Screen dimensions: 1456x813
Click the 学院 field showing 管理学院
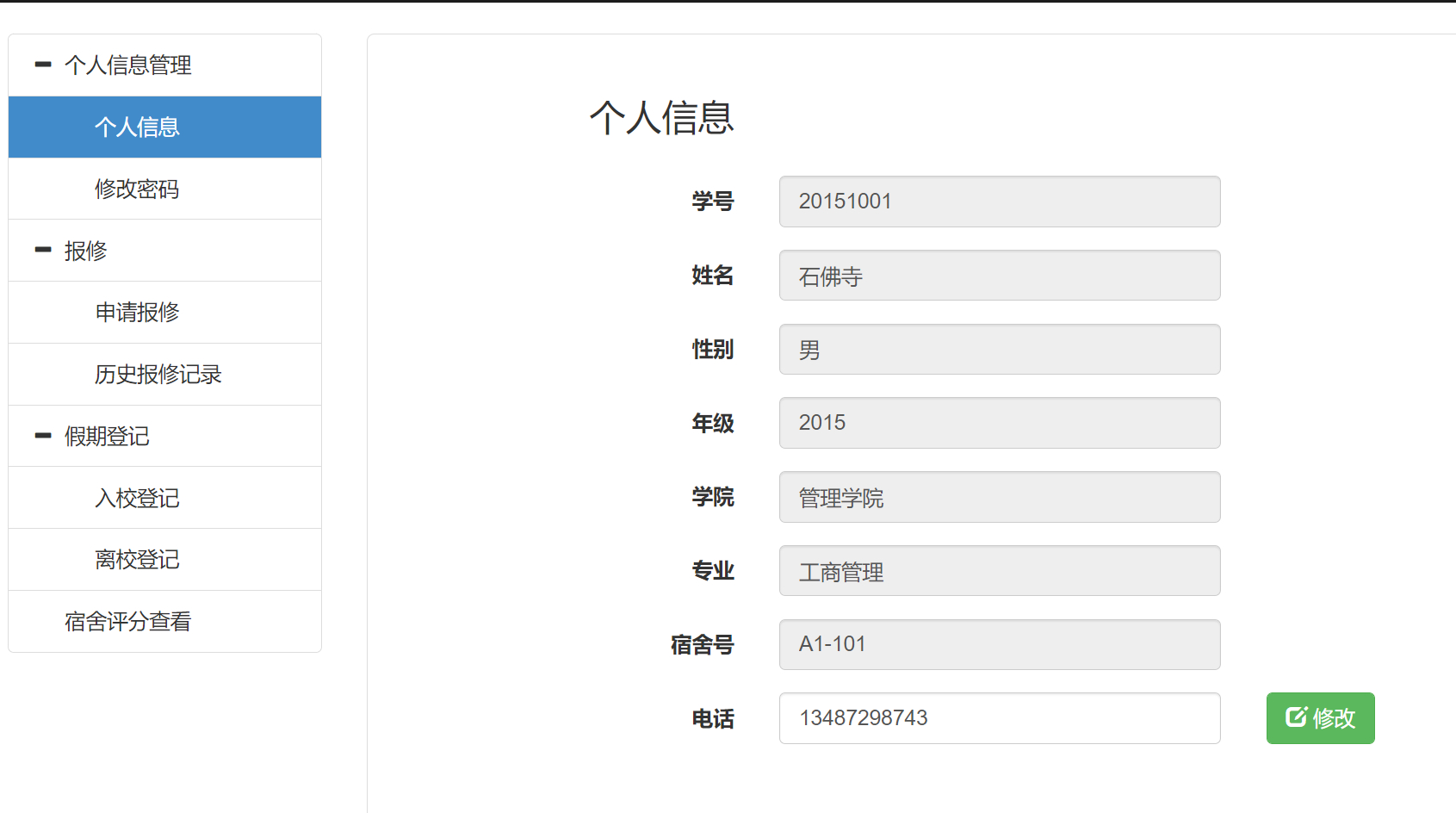tap(999, 497)
